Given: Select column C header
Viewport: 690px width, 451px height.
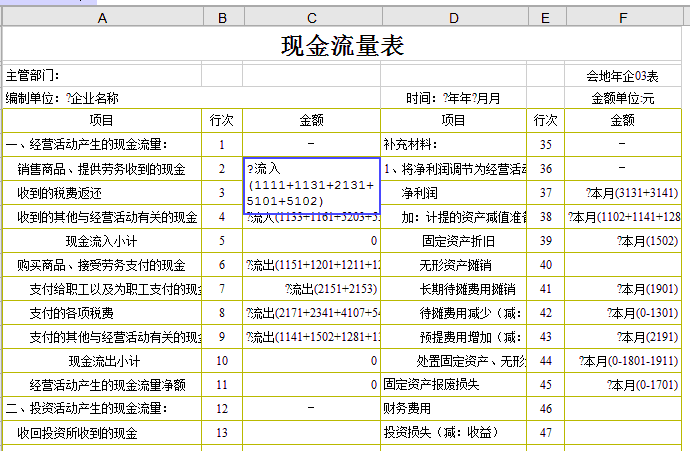Looking at the screenshot, I should click(311, 16).
